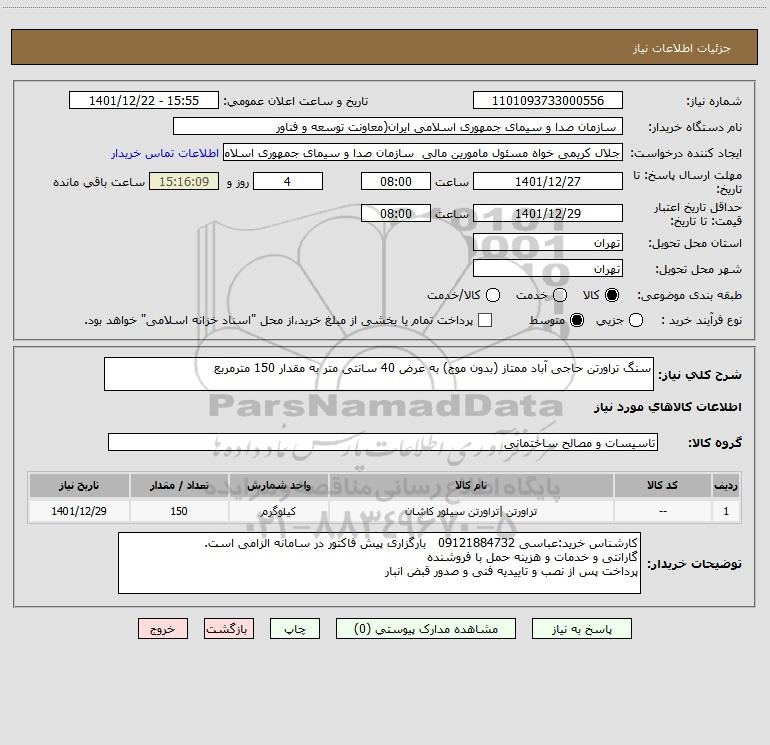Screen dimensions: 770x745
Task: Choose متوسط purchase process type
Action: pyautogui.click(x=577, y=320)
